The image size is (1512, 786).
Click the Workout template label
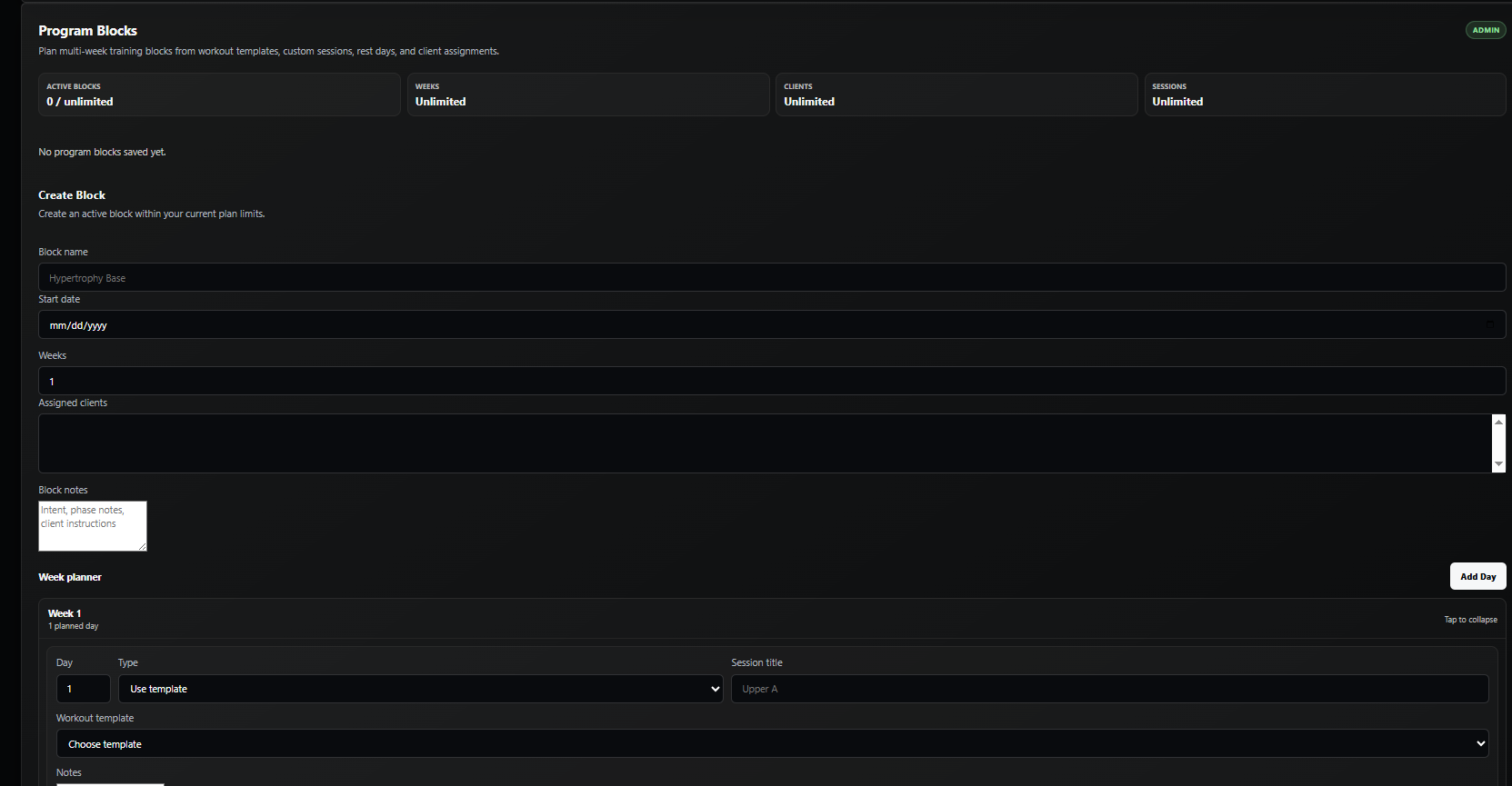[x=95, y=718]
